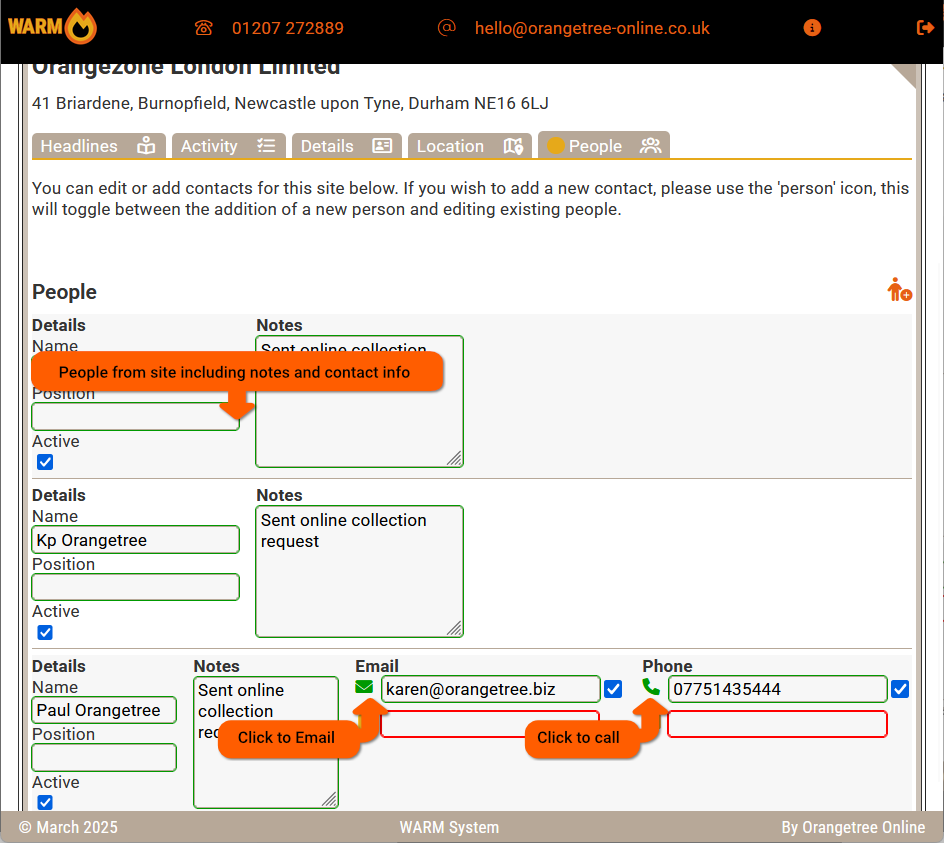Click the WARM flame logo
944x843 pixels.
coord(52,27)
